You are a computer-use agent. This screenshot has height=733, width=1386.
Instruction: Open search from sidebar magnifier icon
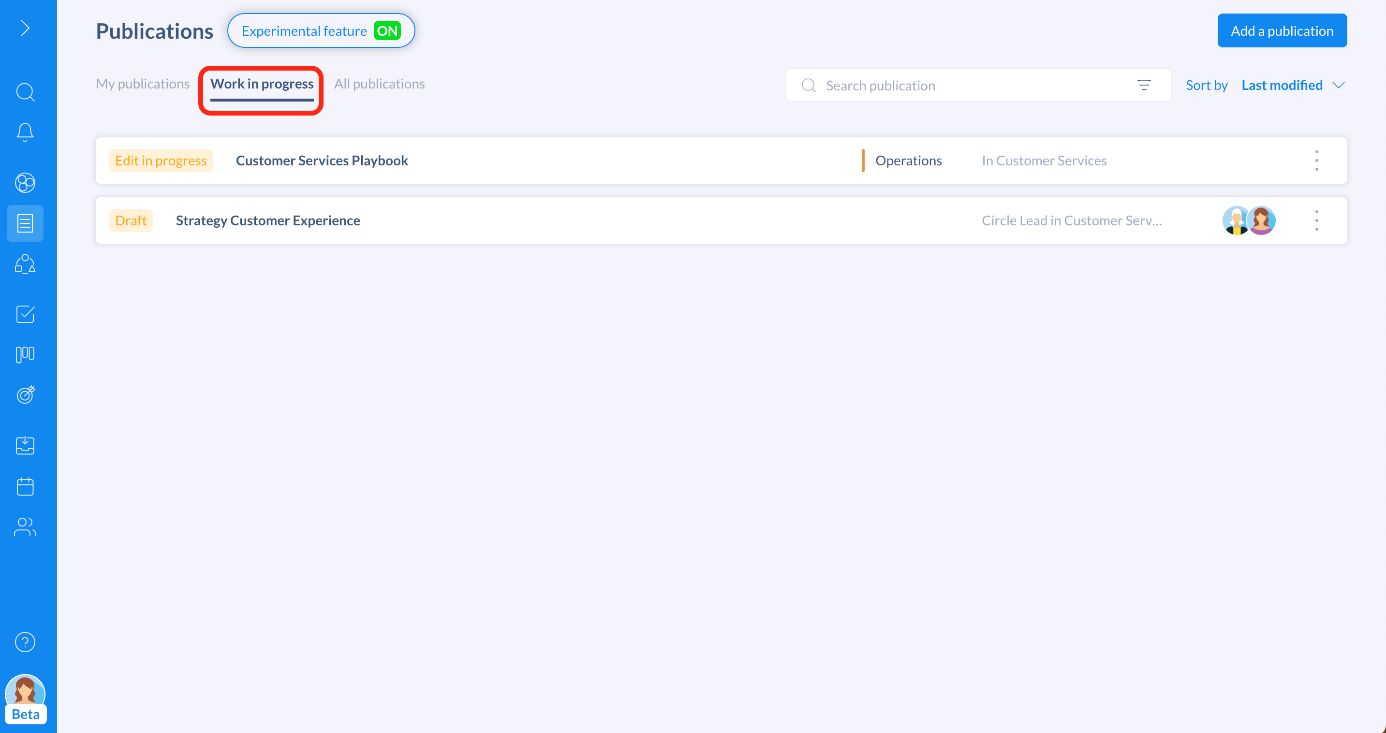click(25, 92)
